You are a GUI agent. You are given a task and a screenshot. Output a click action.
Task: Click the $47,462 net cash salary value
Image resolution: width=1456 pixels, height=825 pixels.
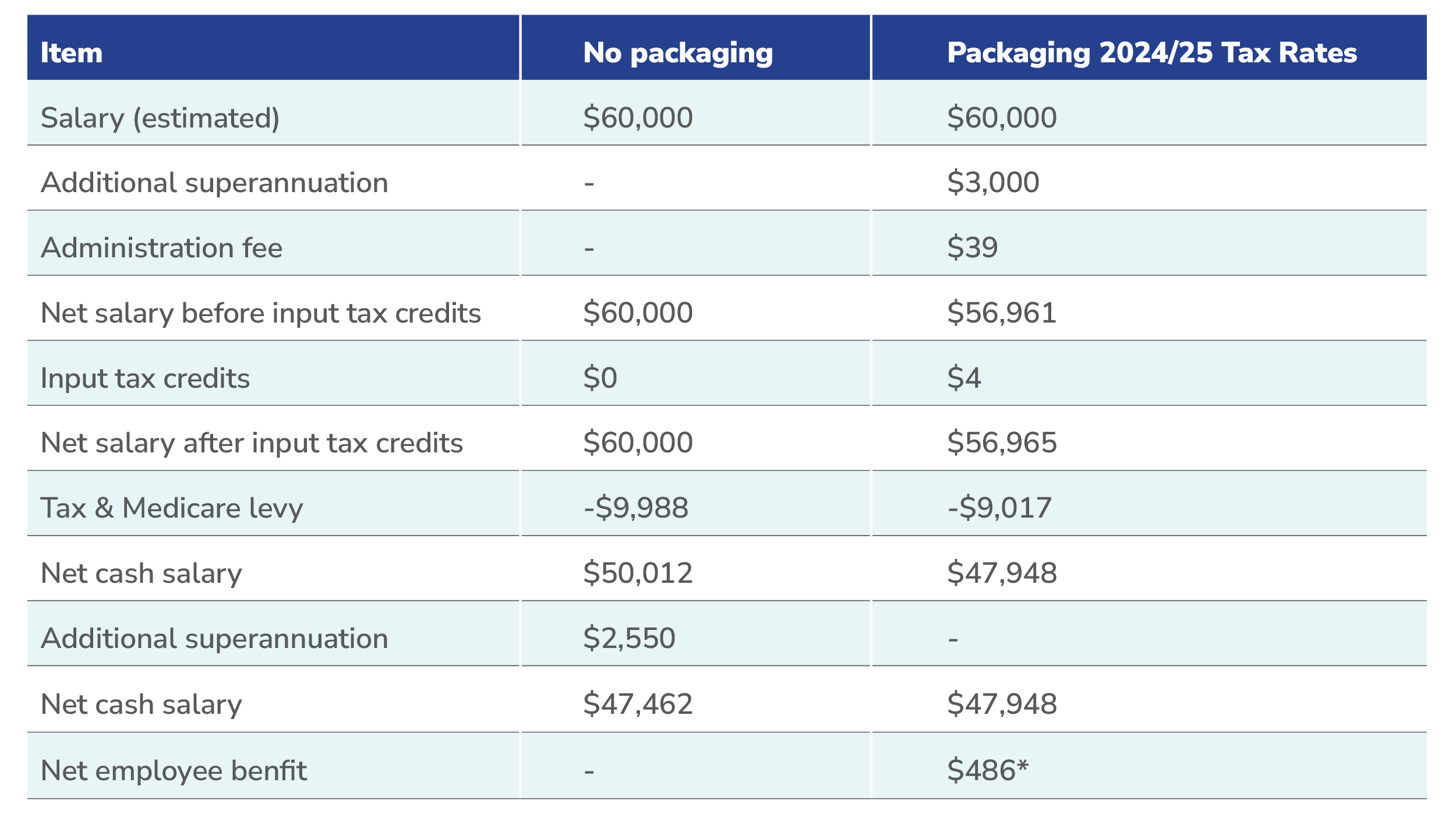coord(638,704)
